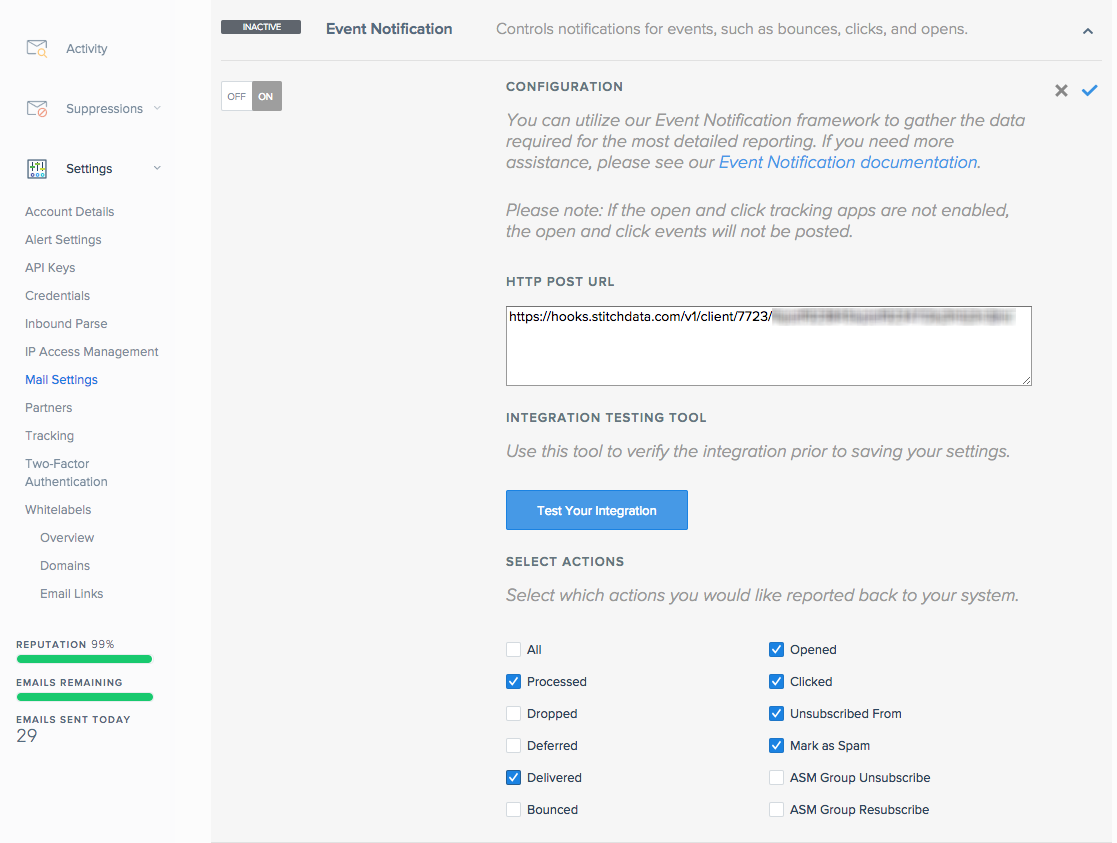The image size is (1117, 843).
Task: Collapse the Settings section chevron
Action: pyautogui.click(x=157, y=168)
